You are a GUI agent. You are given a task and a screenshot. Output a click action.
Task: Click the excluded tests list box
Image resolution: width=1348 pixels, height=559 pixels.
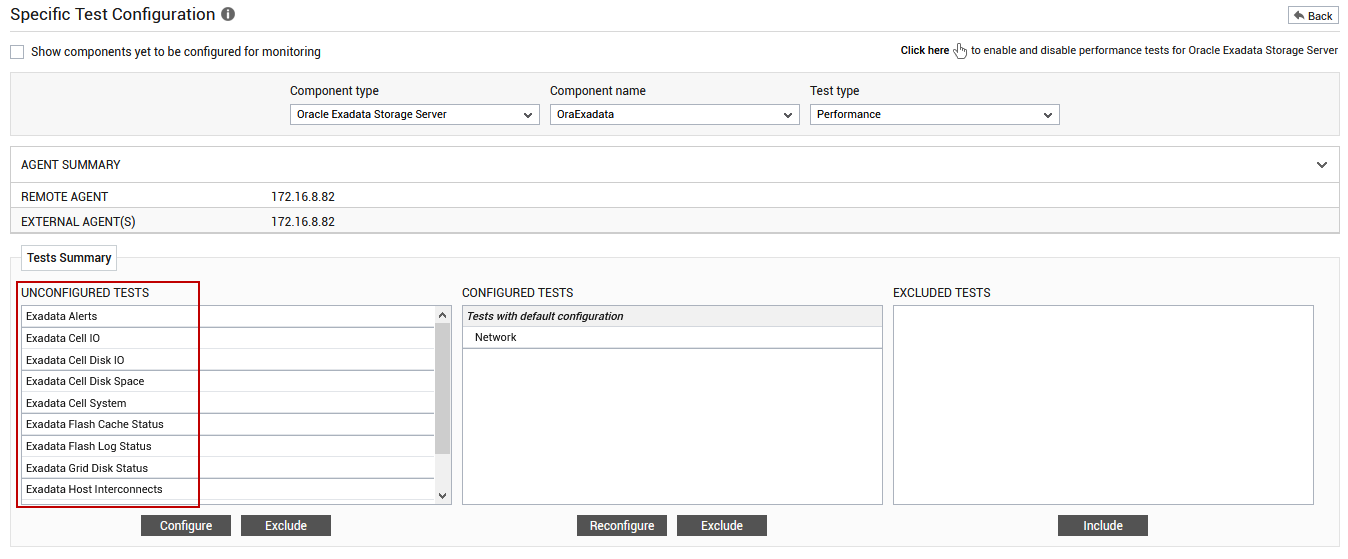click(x=1103, y=405)
